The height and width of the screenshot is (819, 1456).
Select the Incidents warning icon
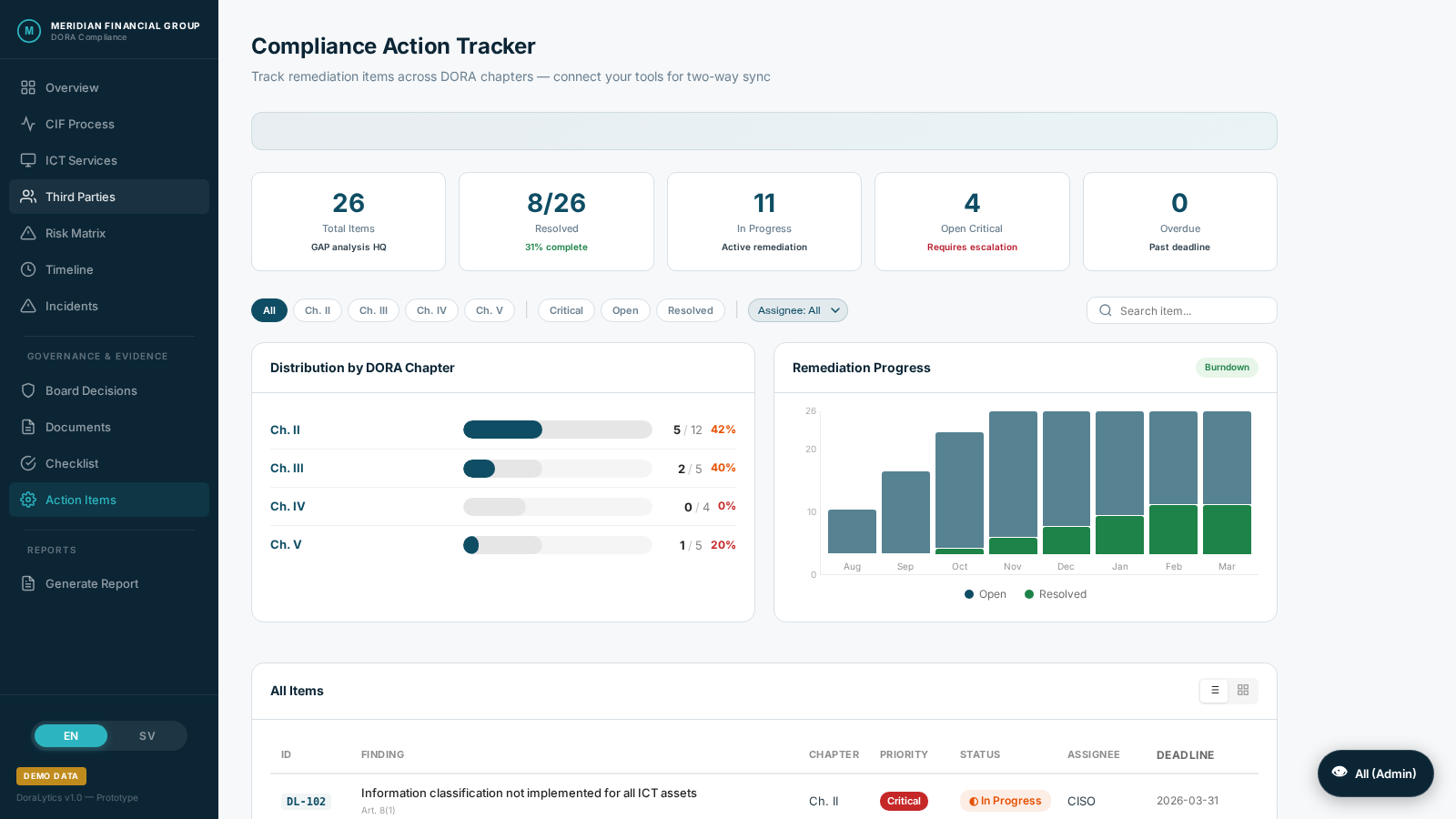click(28, 306)
